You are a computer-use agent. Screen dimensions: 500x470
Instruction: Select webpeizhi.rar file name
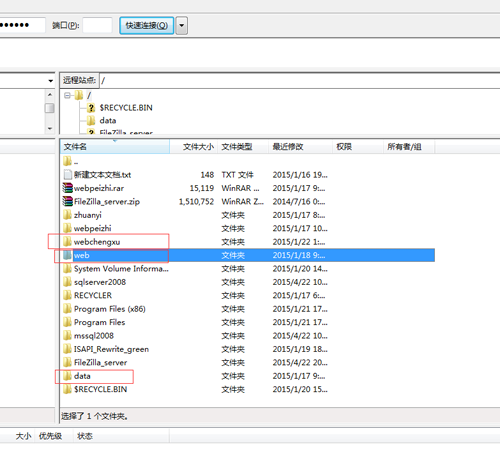pos(99,188)
